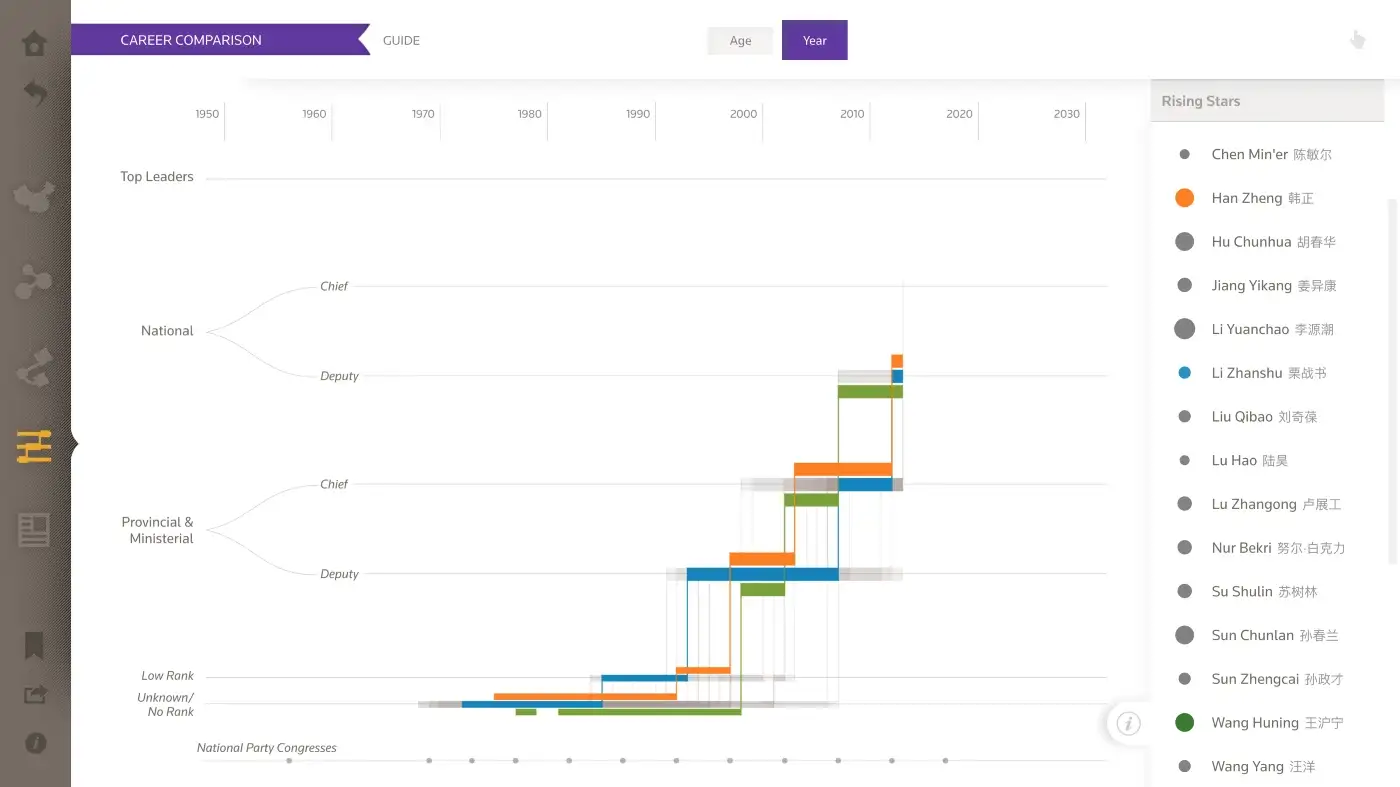Select Lu Zhangong in the list
The width and height of the screenshot is (1400, 787).
coord(1260,504)
